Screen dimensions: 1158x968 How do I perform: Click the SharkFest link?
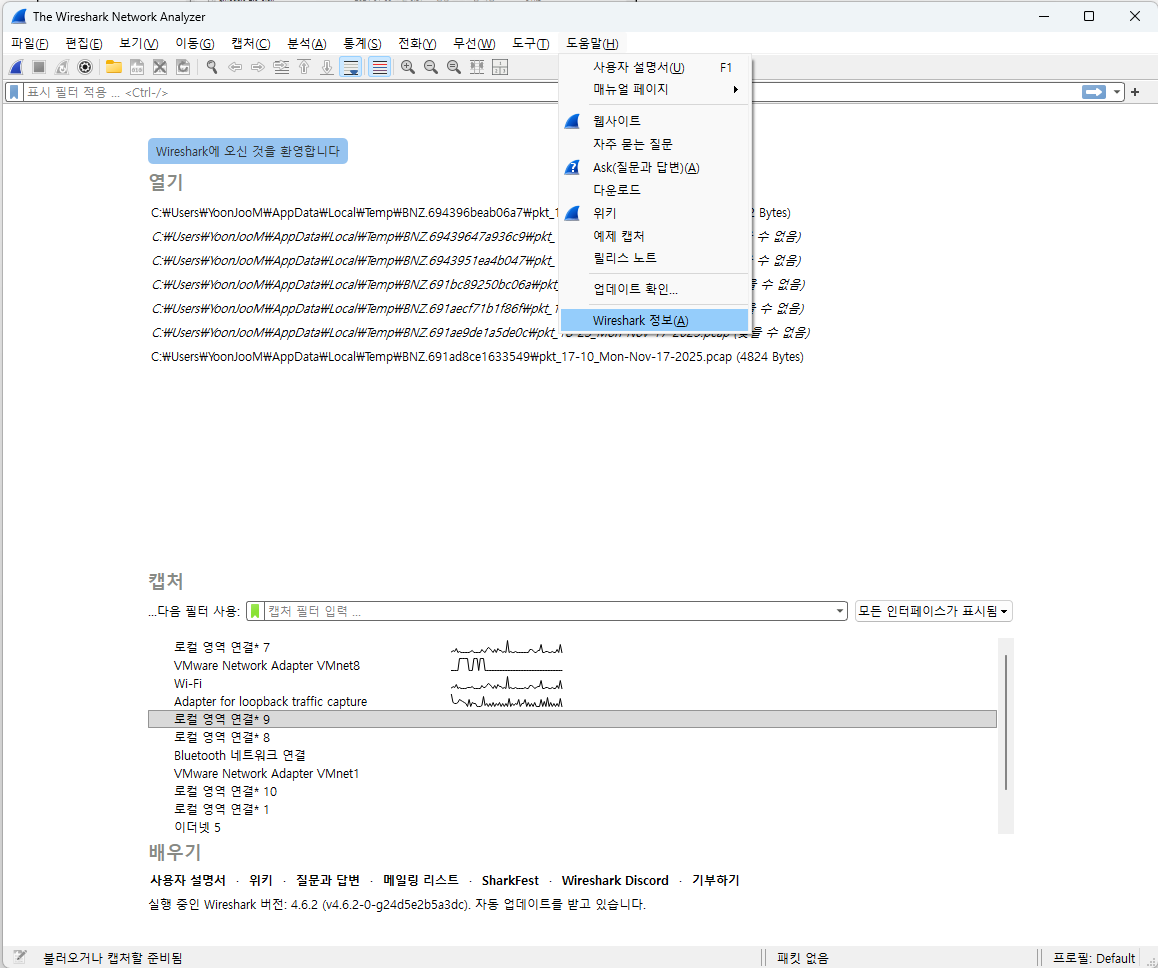coord(510,880)
